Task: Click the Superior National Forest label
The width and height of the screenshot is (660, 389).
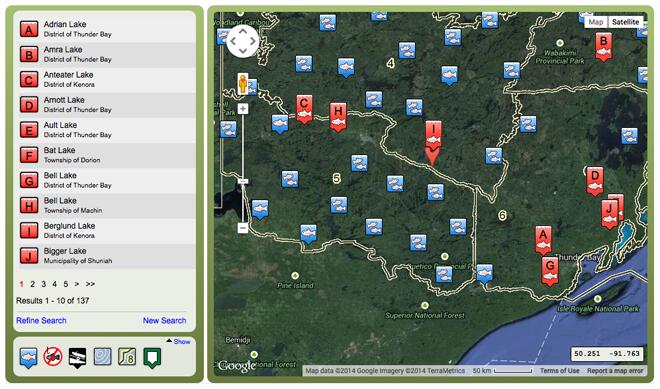Action: pyautogui.click(x=425, y=315)
